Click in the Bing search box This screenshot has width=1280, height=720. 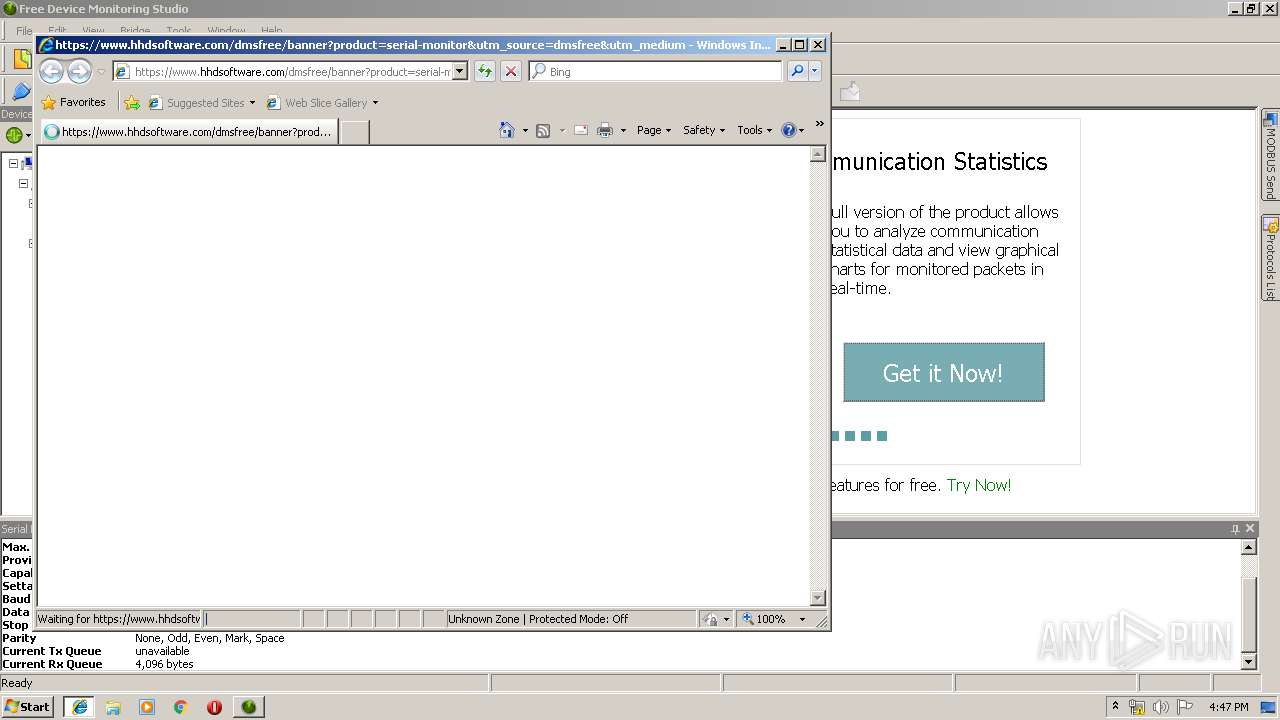(663, 71)
